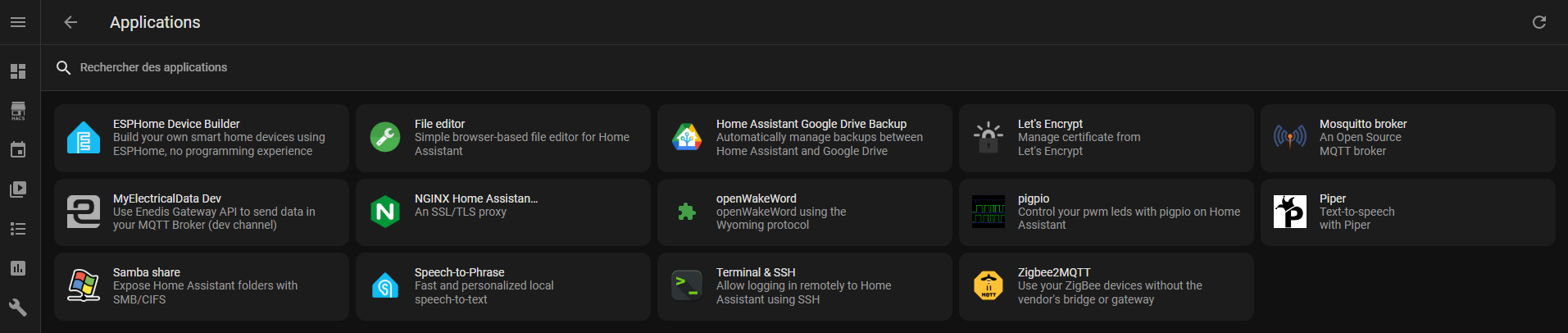Refresh the applications list

pyautogui.click(x=1538, y=22)
